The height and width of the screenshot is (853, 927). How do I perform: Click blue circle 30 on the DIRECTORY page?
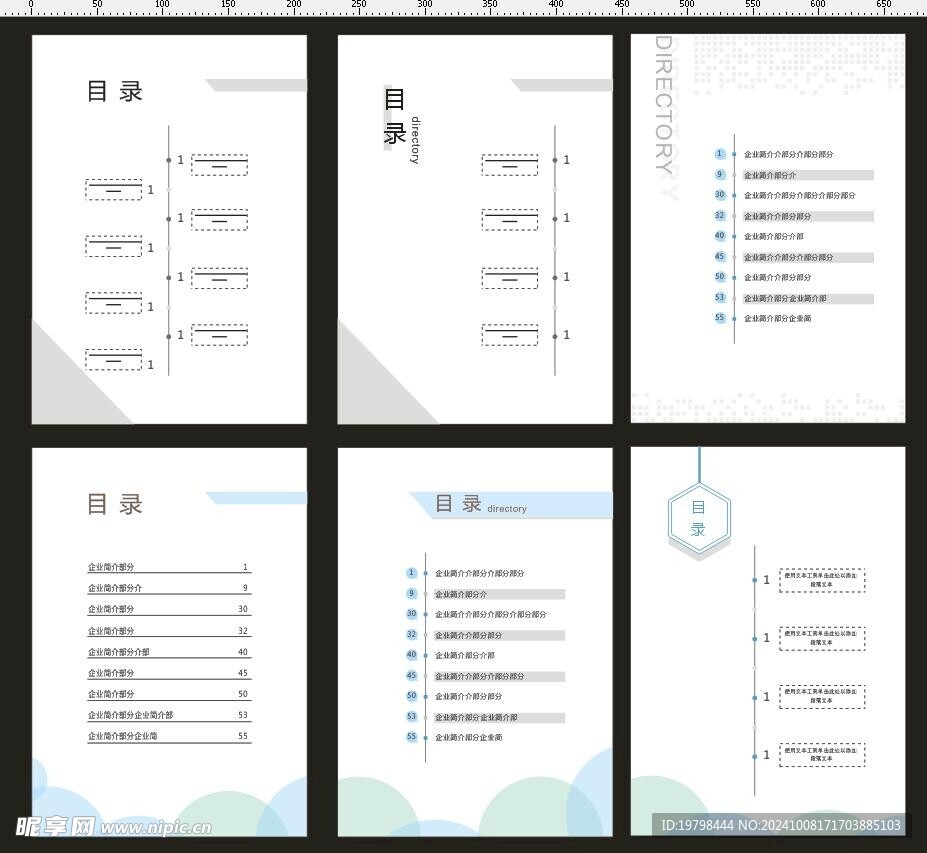point(719,195)
